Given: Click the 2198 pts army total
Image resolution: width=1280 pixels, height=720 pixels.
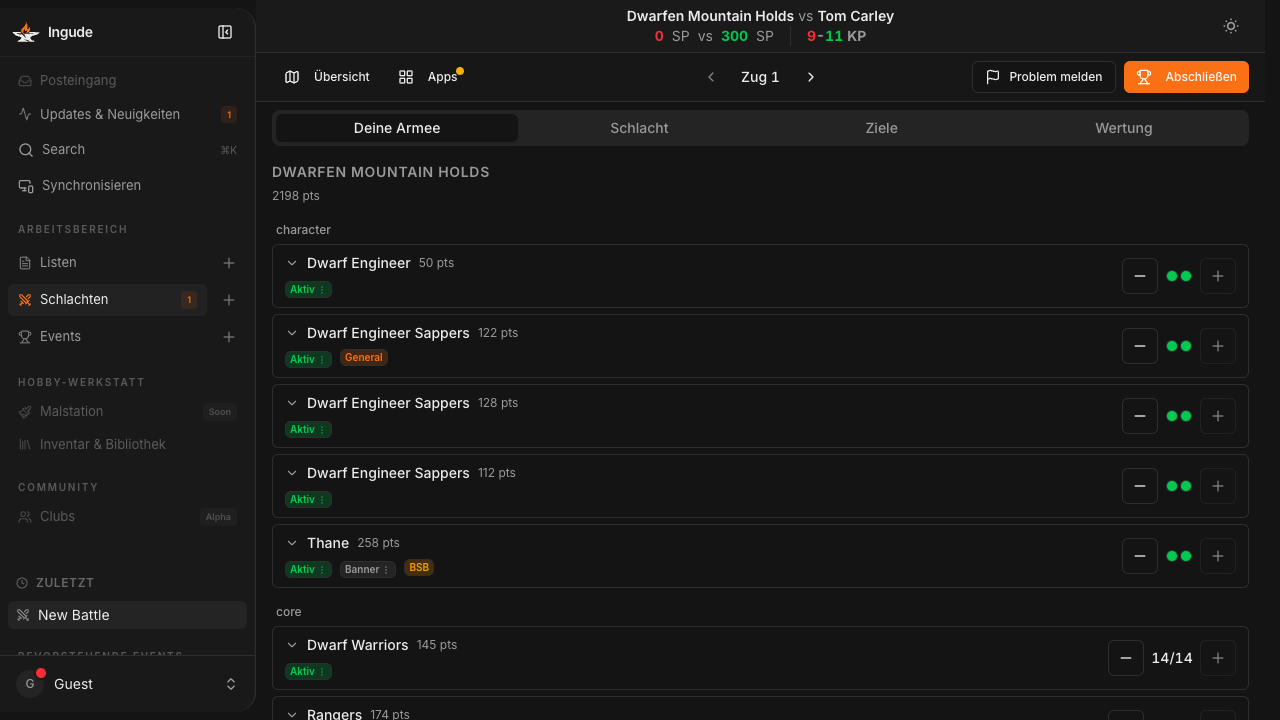Looking at the screenshot, I should click(x=296, y=196).
